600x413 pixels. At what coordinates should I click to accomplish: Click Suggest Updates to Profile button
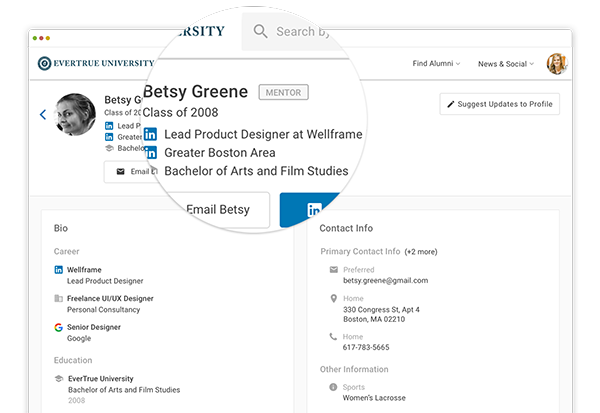[x=499, y=104]
